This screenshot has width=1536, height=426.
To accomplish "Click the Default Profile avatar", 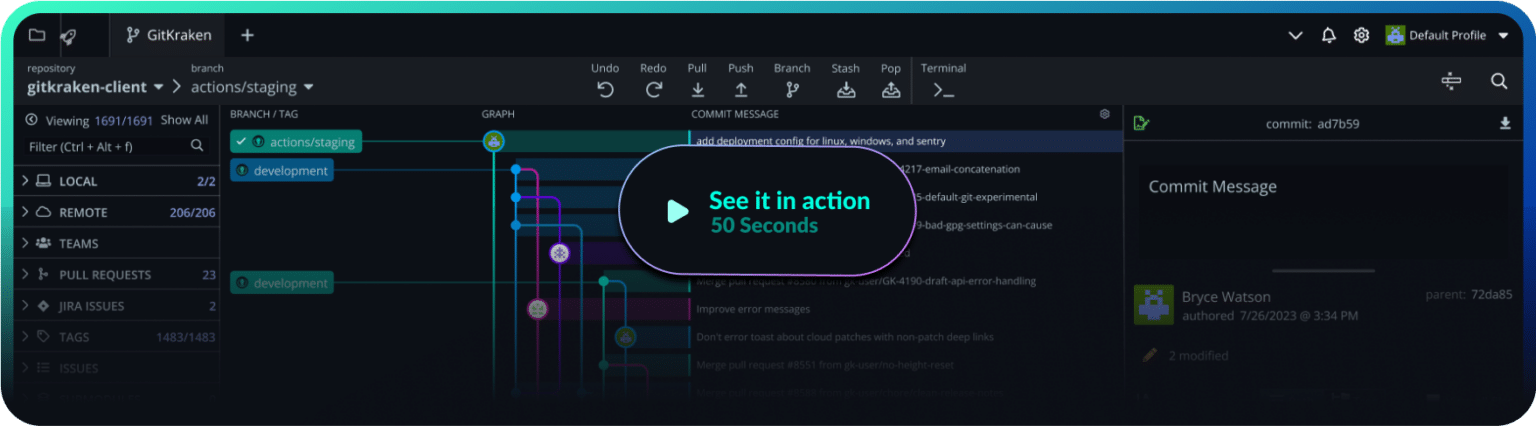I will pos(1394,35).
